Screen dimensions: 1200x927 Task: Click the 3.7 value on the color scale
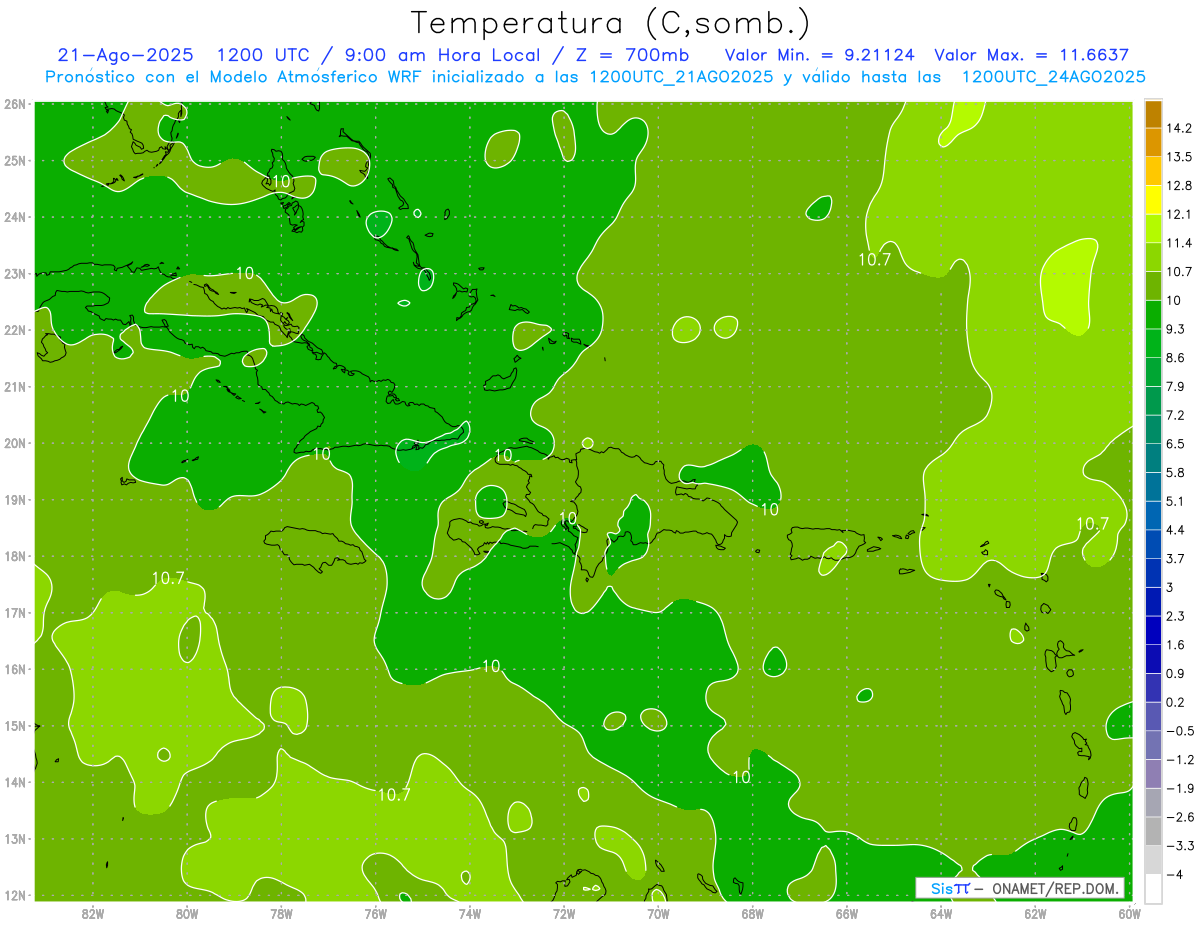[x=1176, y=558]
